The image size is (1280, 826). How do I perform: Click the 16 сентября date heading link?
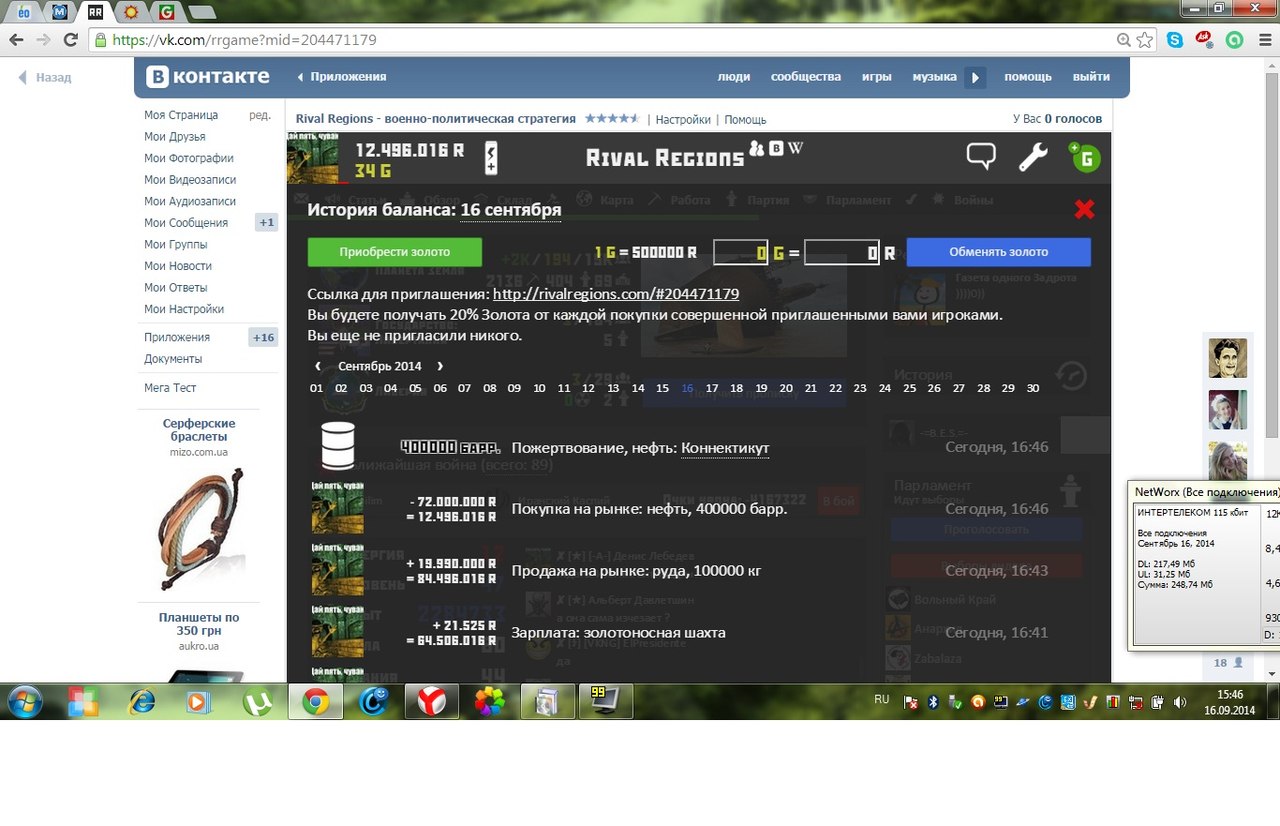tap(510, 209)
